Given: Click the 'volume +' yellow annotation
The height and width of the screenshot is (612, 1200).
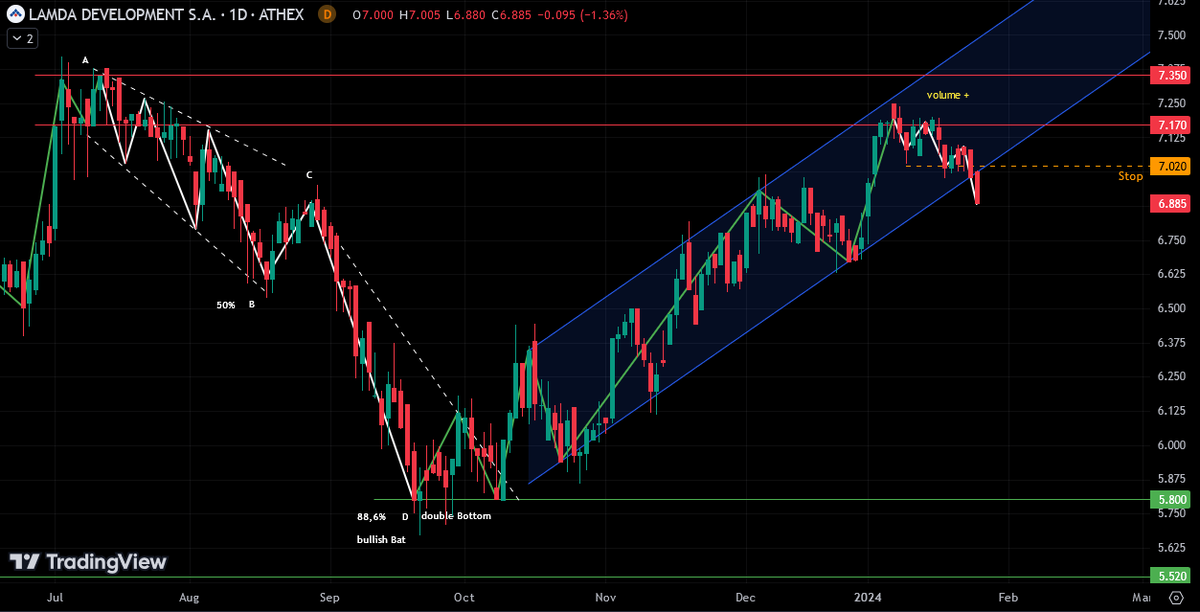Looking at the screenshot, I should pyautogui.click(x=948, y=95).
